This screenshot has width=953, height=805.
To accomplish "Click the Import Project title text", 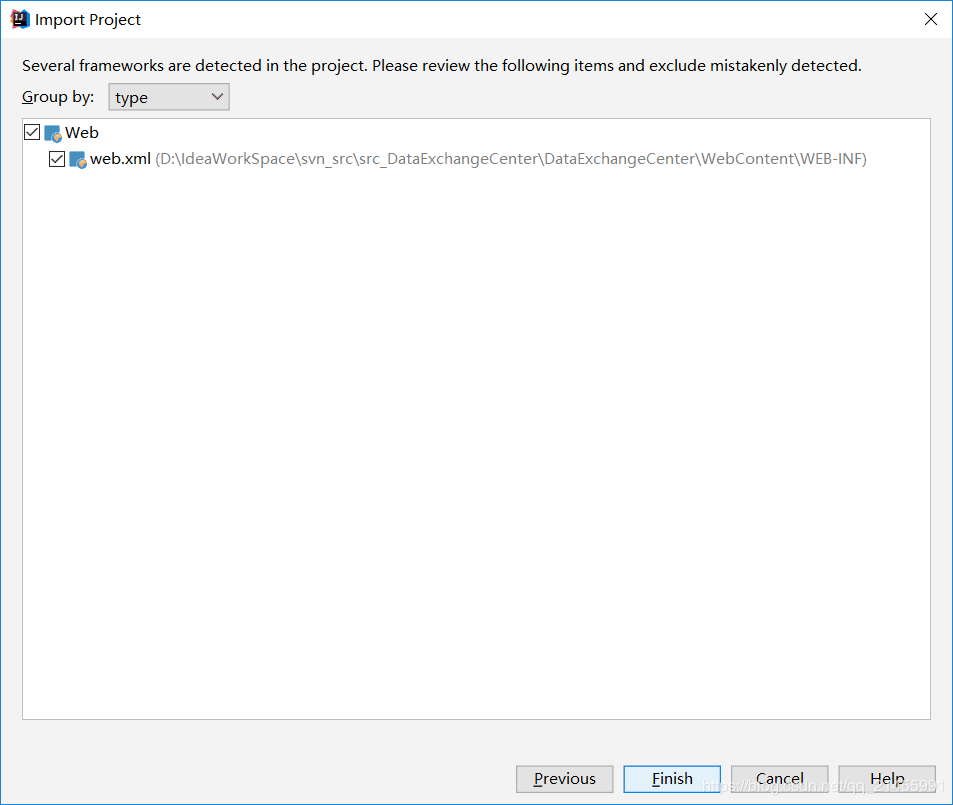I will 89,19.
